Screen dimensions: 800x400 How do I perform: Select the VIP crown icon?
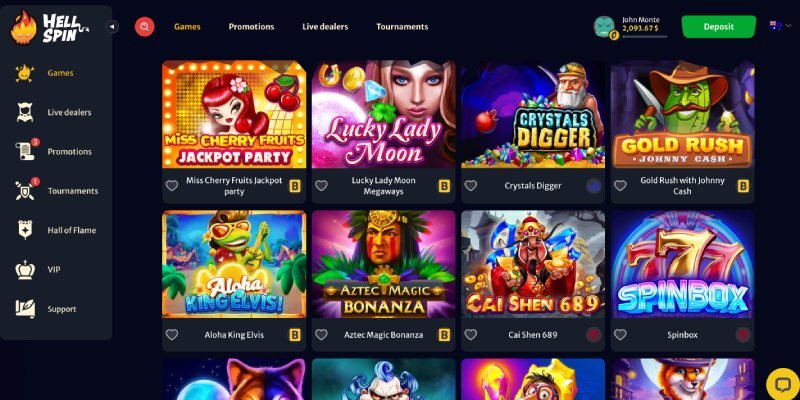coord(25,269)
